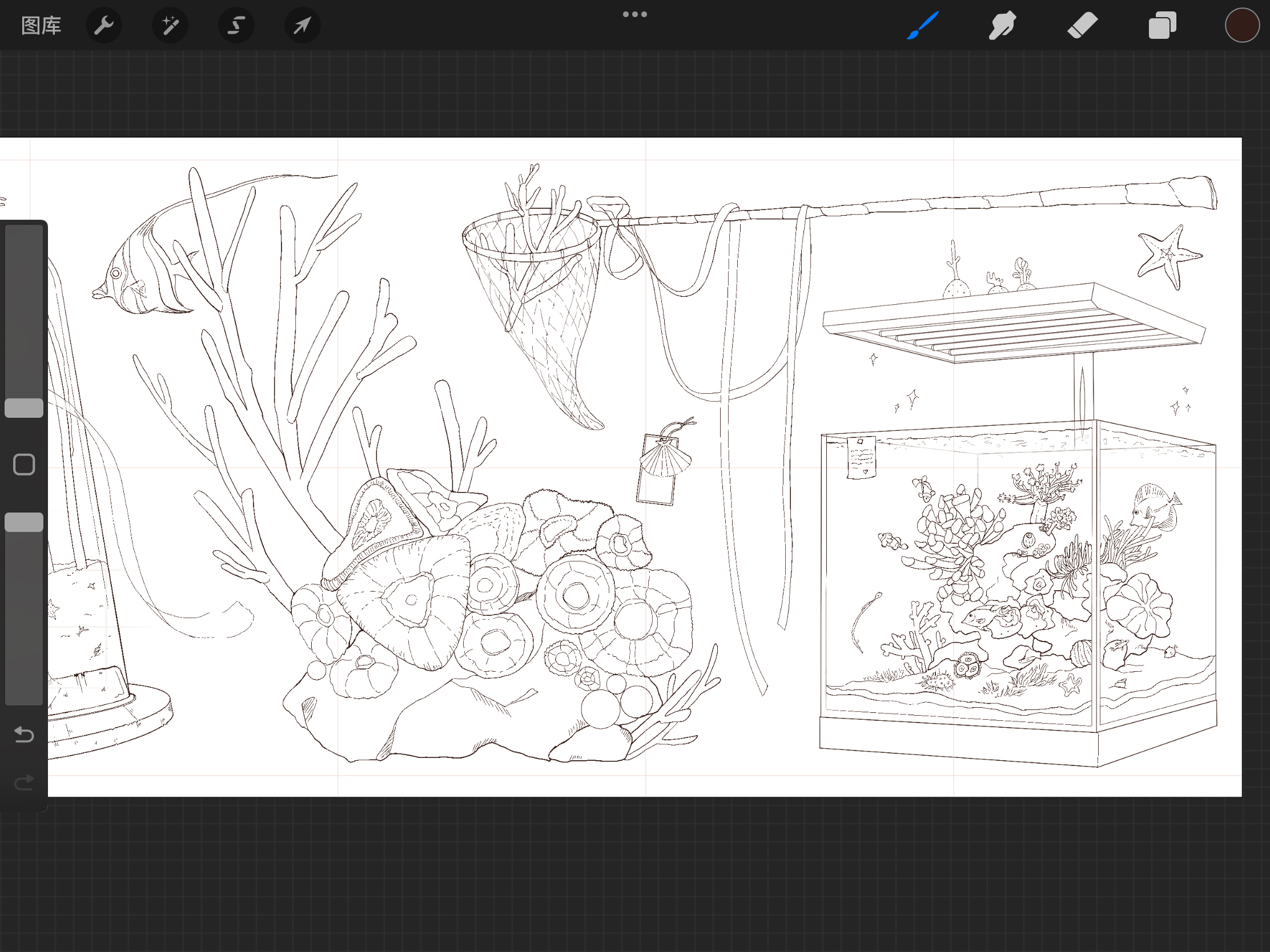Click the brush opacity slider handle
The image size is (1270, 952).
[x=24, y=522]
